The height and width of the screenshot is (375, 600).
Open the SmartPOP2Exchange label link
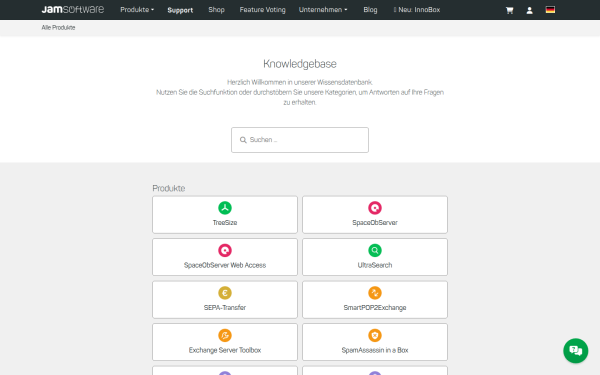point(375,308)
